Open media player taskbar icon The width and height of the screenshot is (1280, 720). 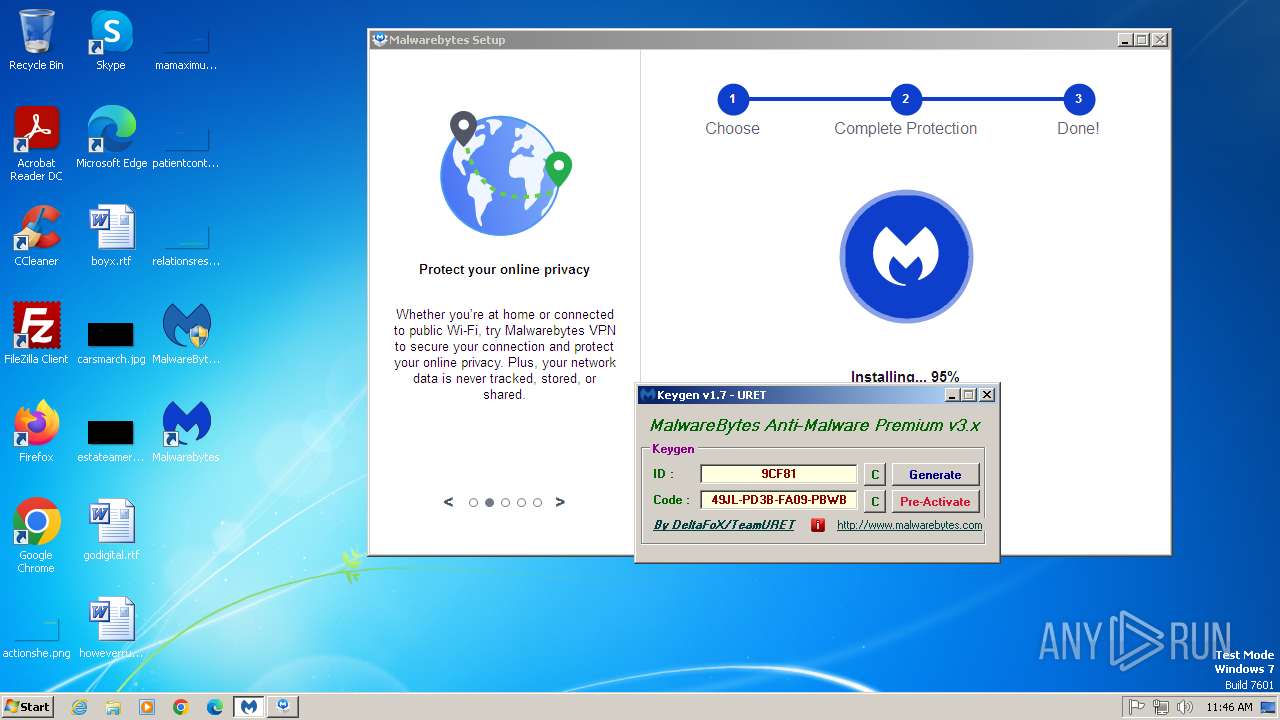(147, 707)
